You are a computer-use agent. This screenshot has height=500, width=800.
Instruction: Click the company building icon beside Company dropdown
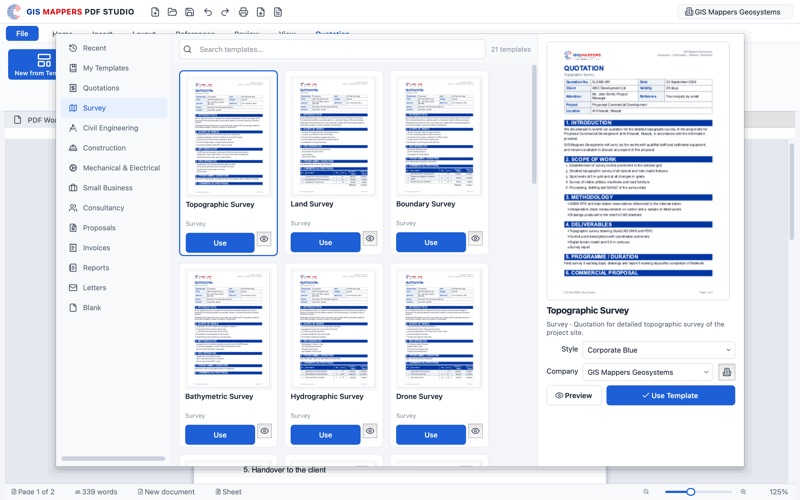727,372
